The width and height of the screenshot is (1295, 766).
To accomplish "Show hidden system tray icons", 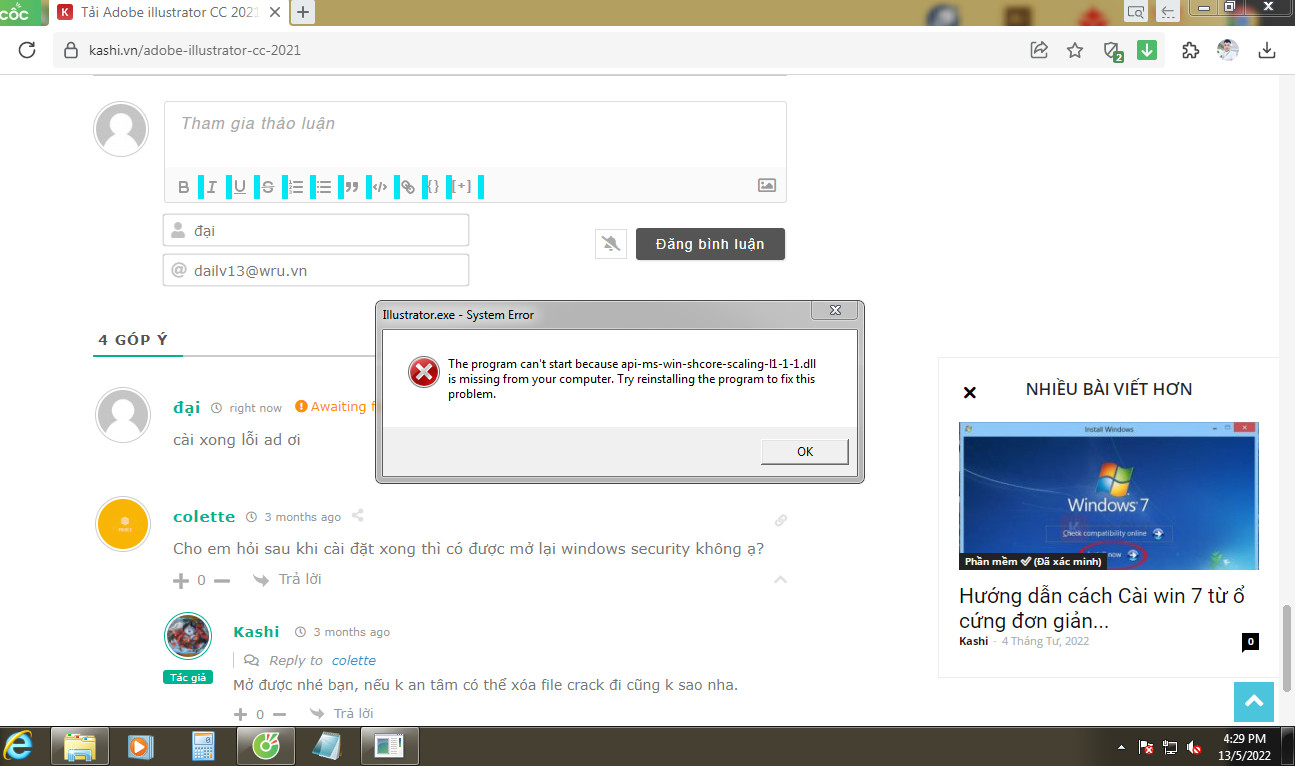I will (x=1121, y=746).
